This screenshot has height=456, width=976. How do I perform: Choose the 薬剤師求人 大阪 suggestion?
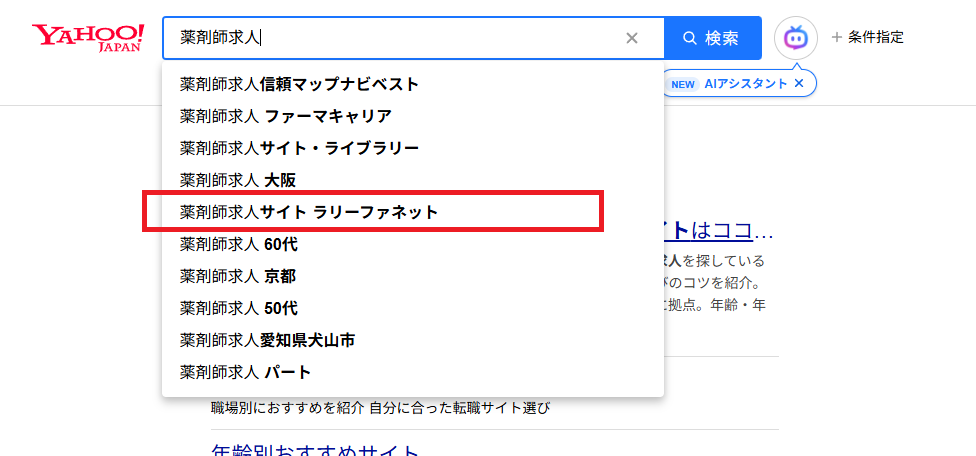(x=413, y=180)
